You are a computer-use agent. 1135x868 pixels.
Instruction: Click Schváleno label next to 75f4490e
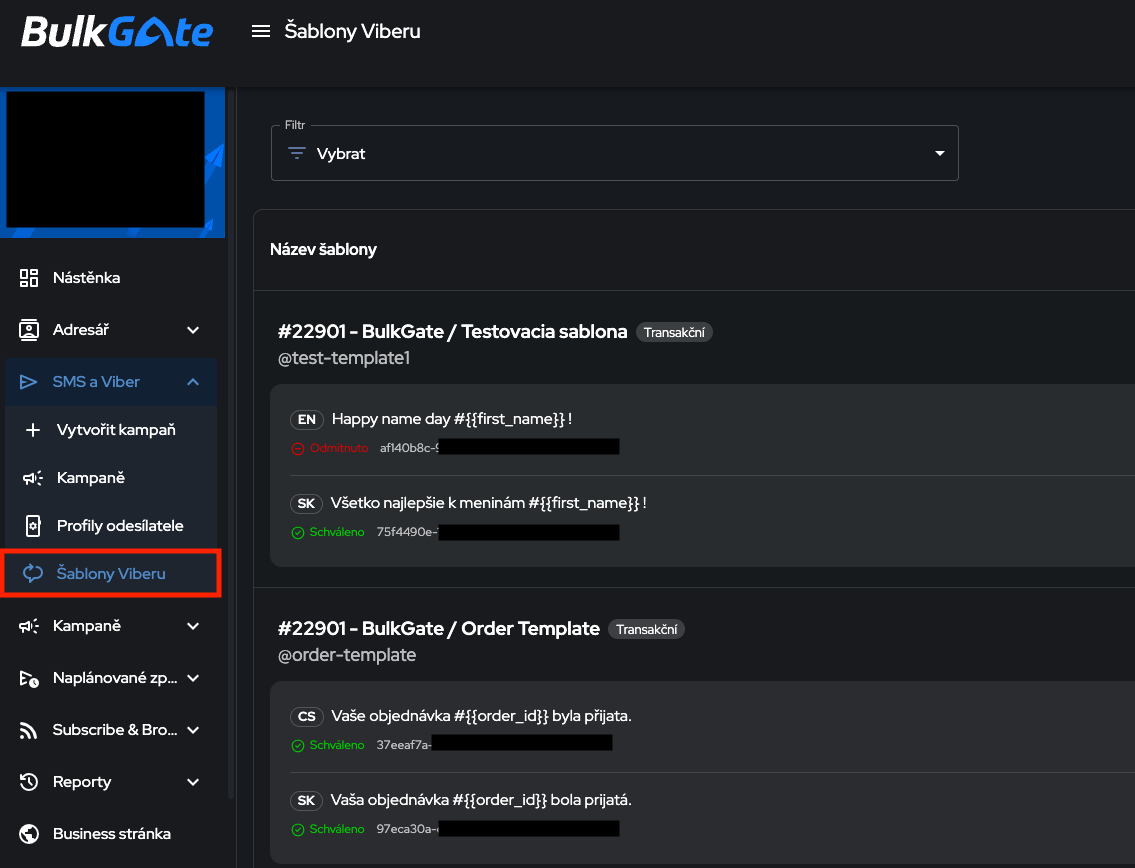tap(337, 532)
